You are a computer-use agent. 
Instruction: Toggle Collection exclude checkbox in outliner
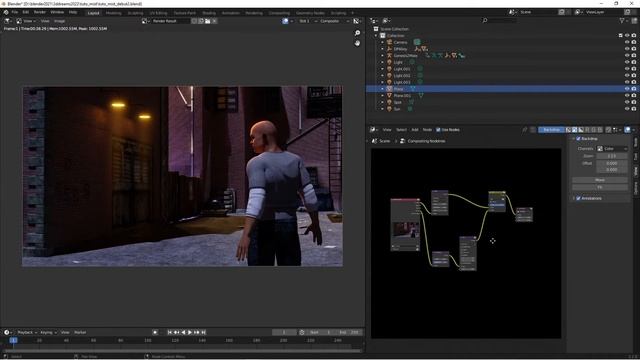tap(621, 36)
